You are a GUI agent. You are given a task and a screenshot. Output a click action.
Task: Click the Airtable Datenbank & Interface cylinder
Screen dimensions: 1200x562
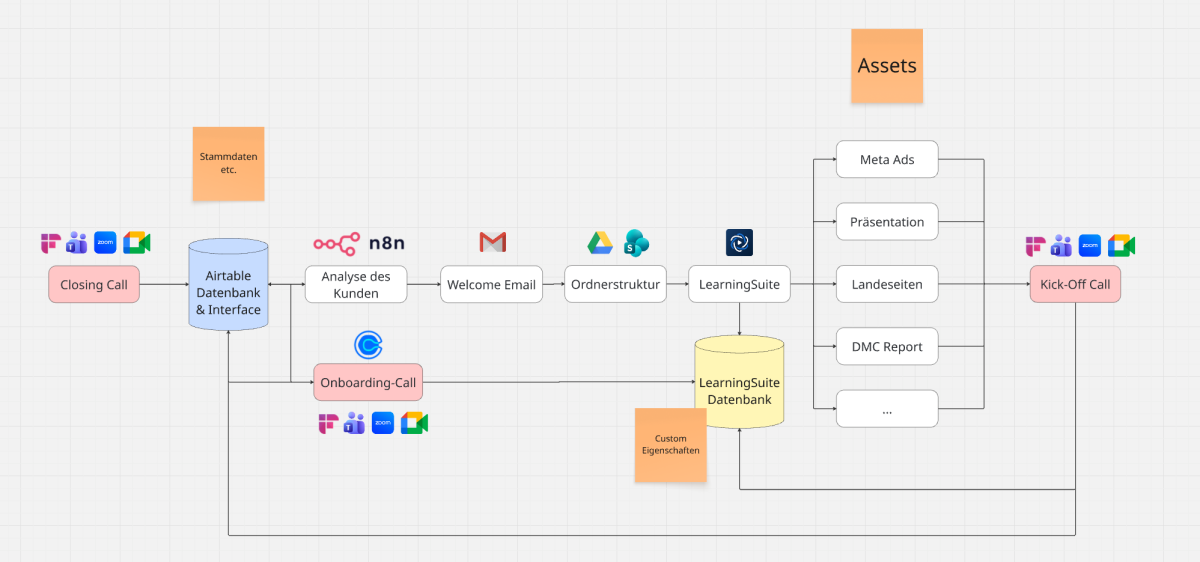[228, 284]
